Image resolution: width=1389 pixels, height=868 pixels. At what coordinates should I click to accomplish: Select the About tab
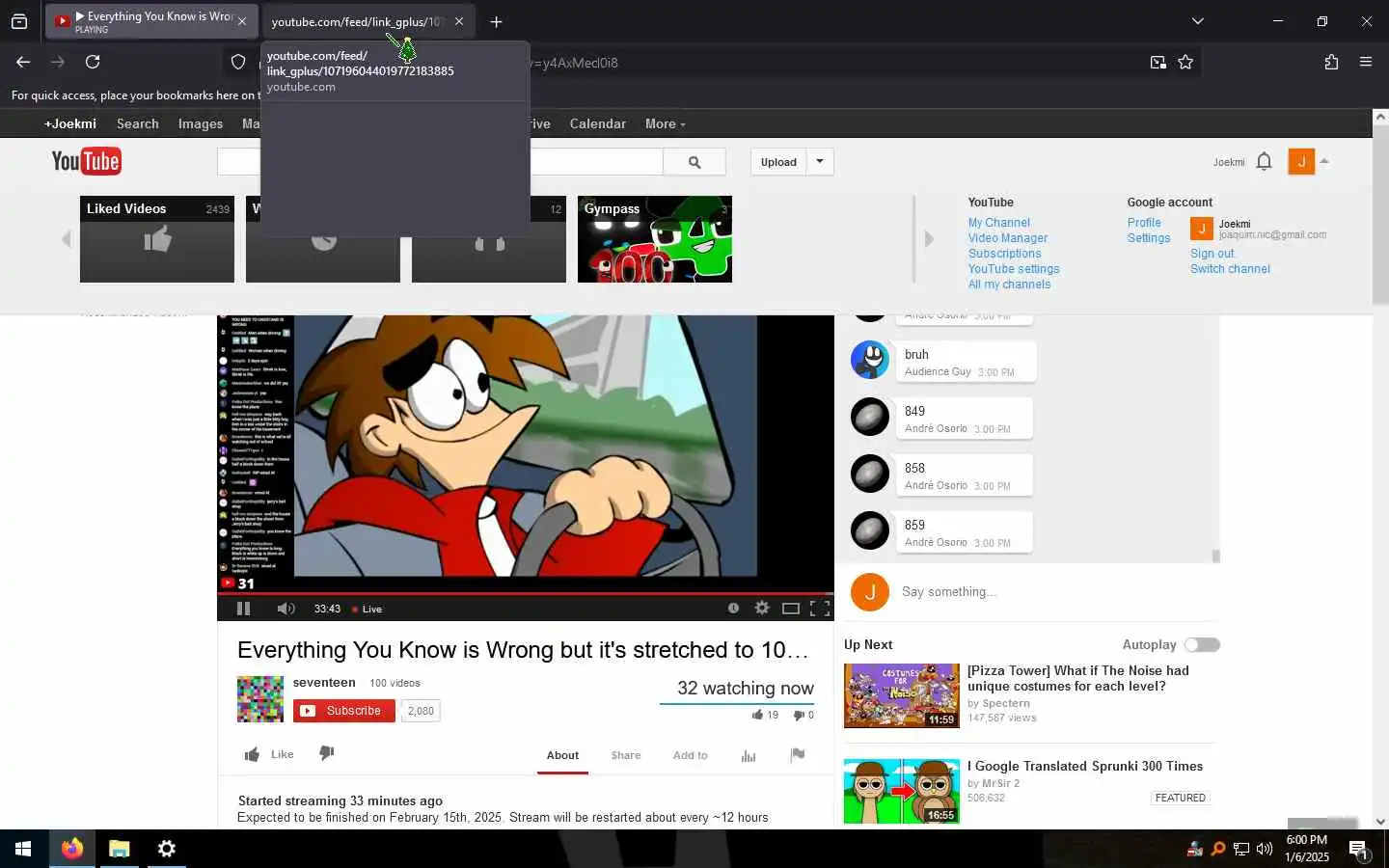point(562,755)
